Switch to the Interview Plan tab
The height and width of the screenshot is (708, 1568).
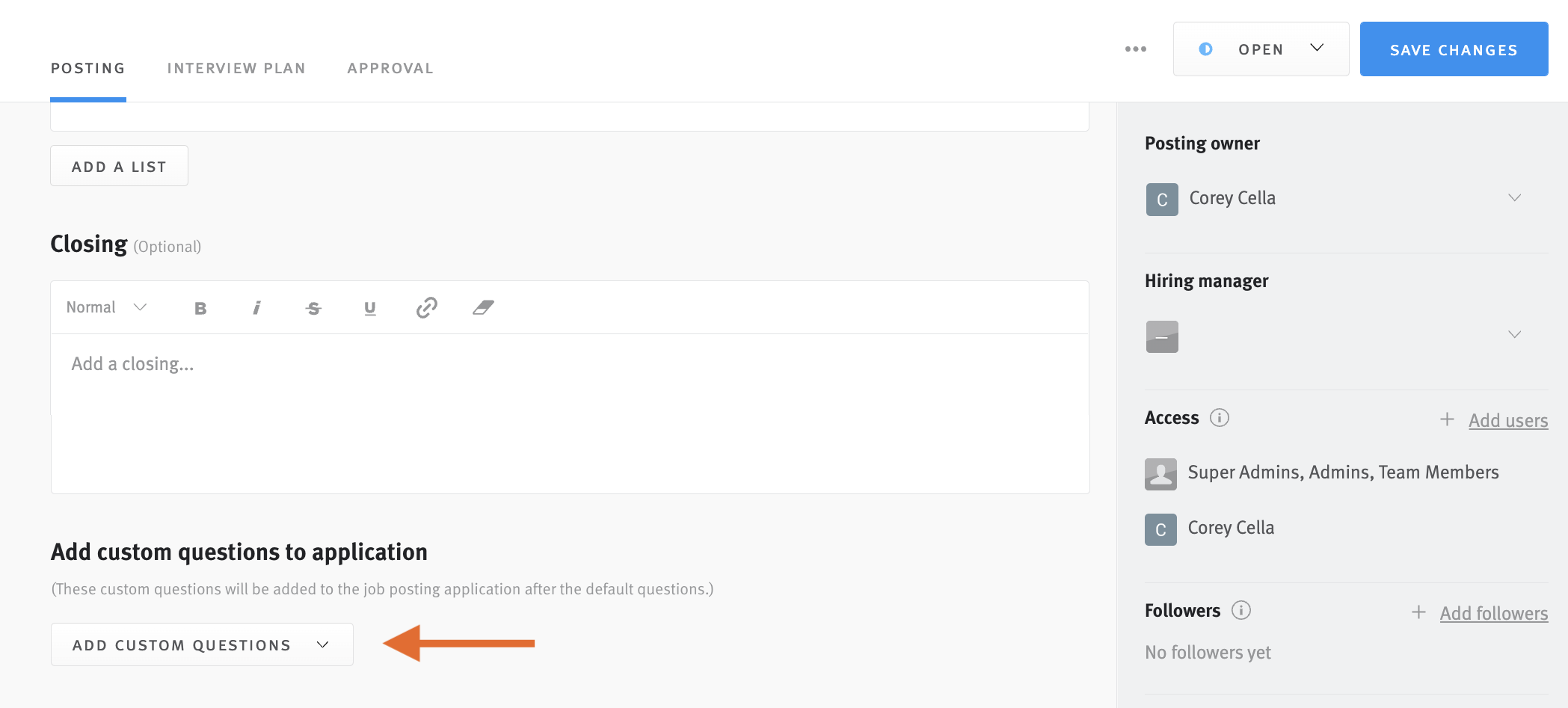pos(236,67)
